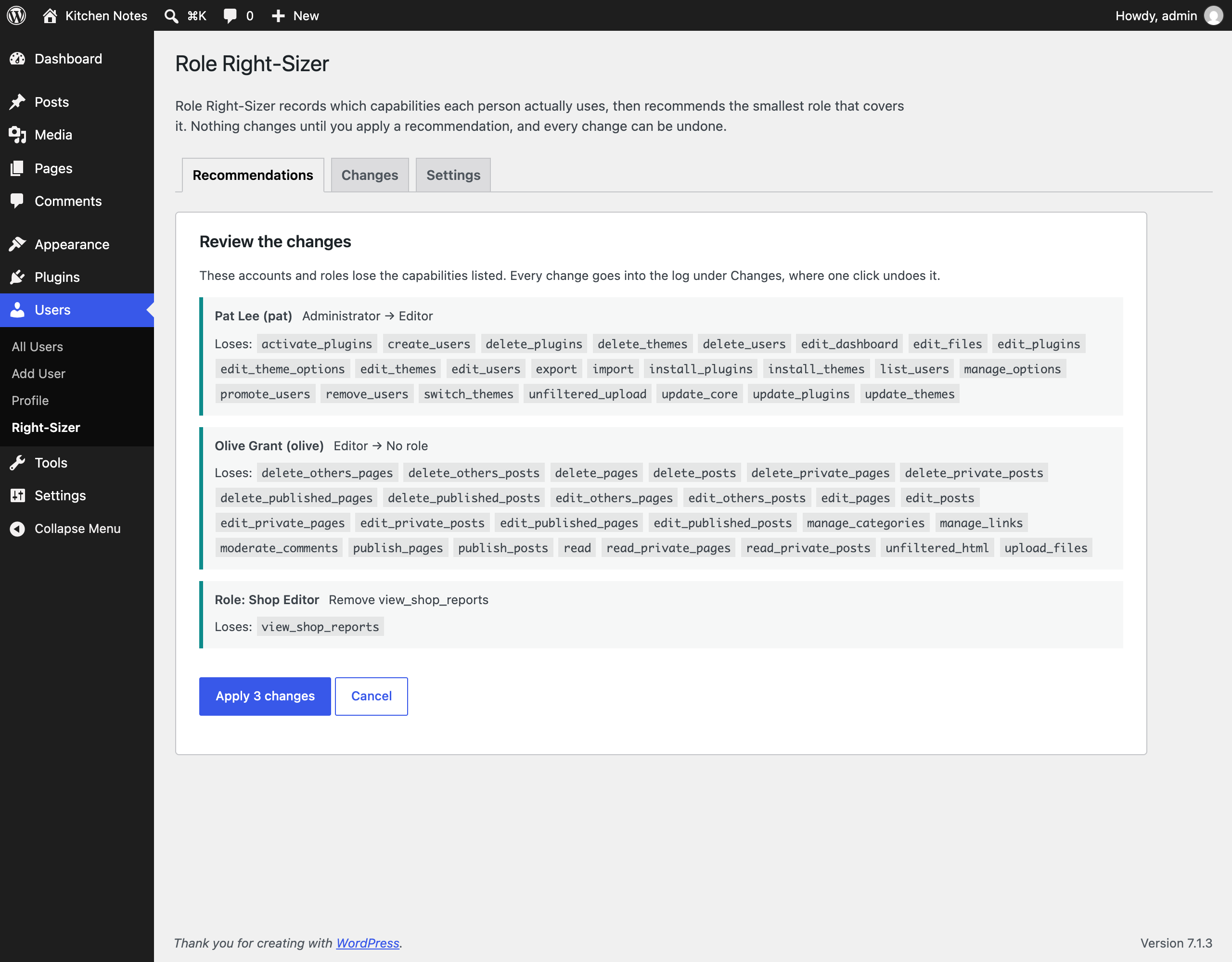Open Add User submenu item
The image size is (1232, 962).
pos(38,374)
